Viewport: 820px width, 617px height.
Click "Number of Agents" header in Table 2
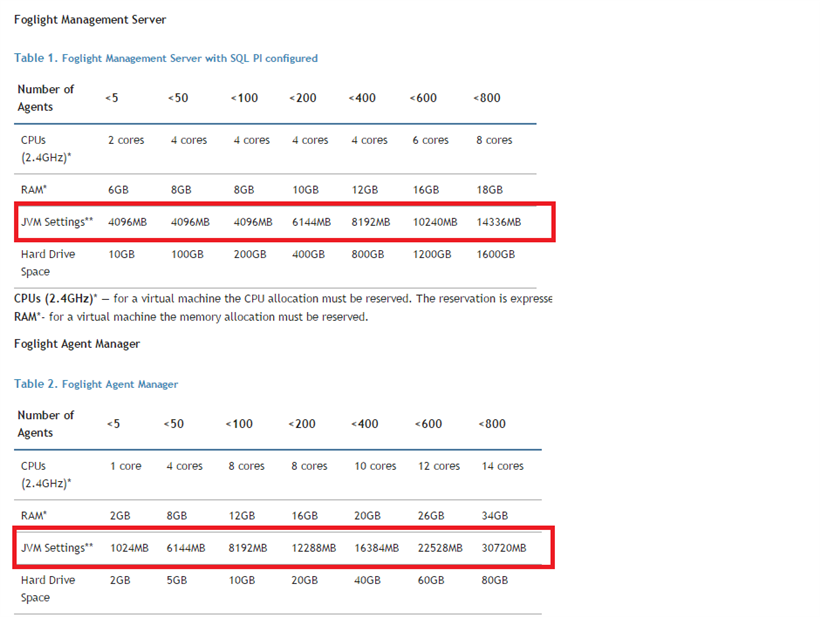(45, 424)
